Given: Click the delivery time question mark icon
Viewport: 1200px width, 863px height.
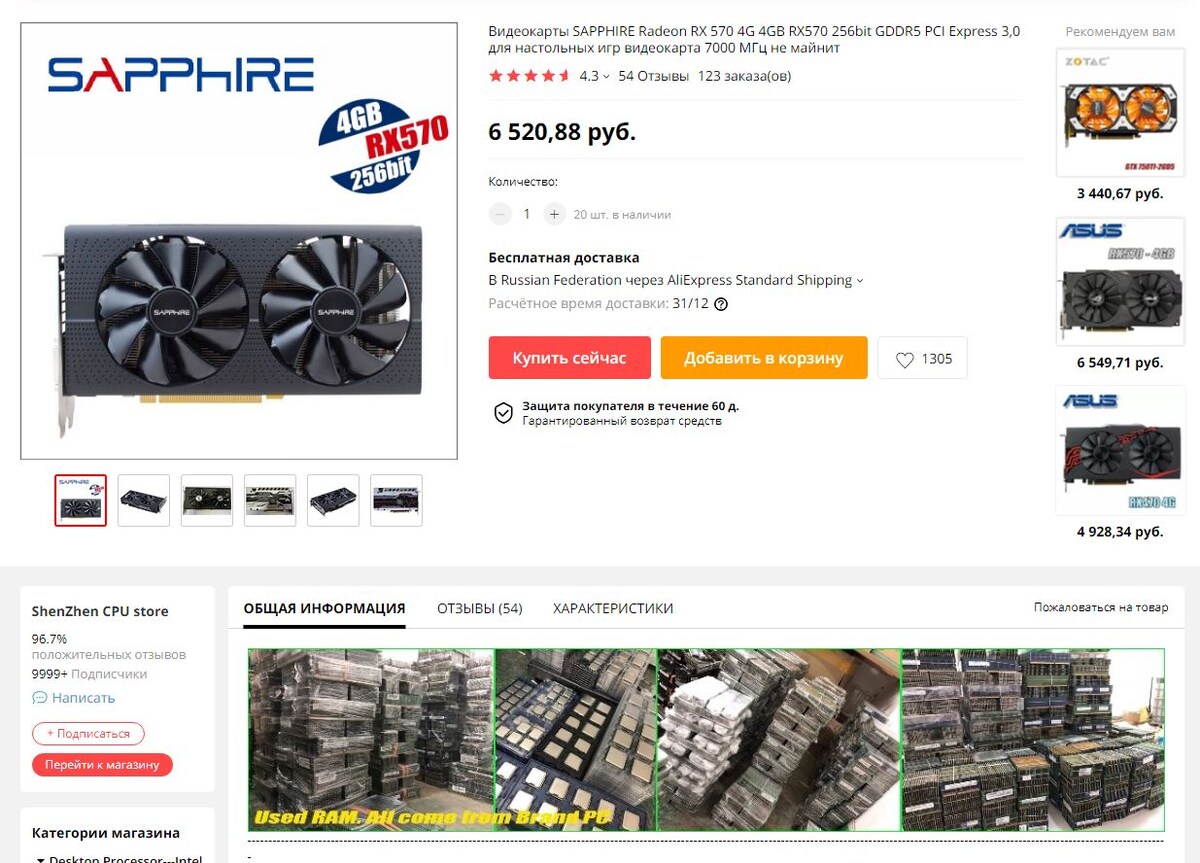Looking at the screenshot, I should (x=721, y=305).
